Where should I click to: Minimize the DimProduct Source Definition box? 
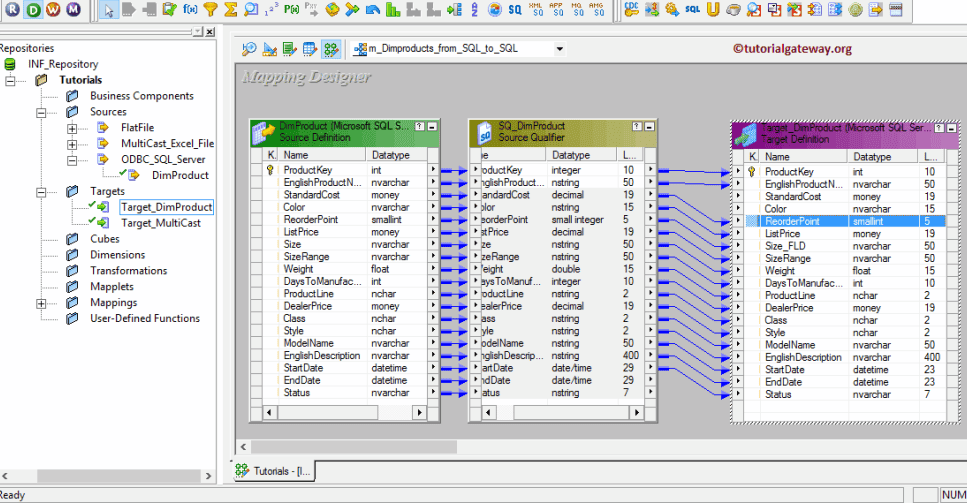tap(431, 127)
